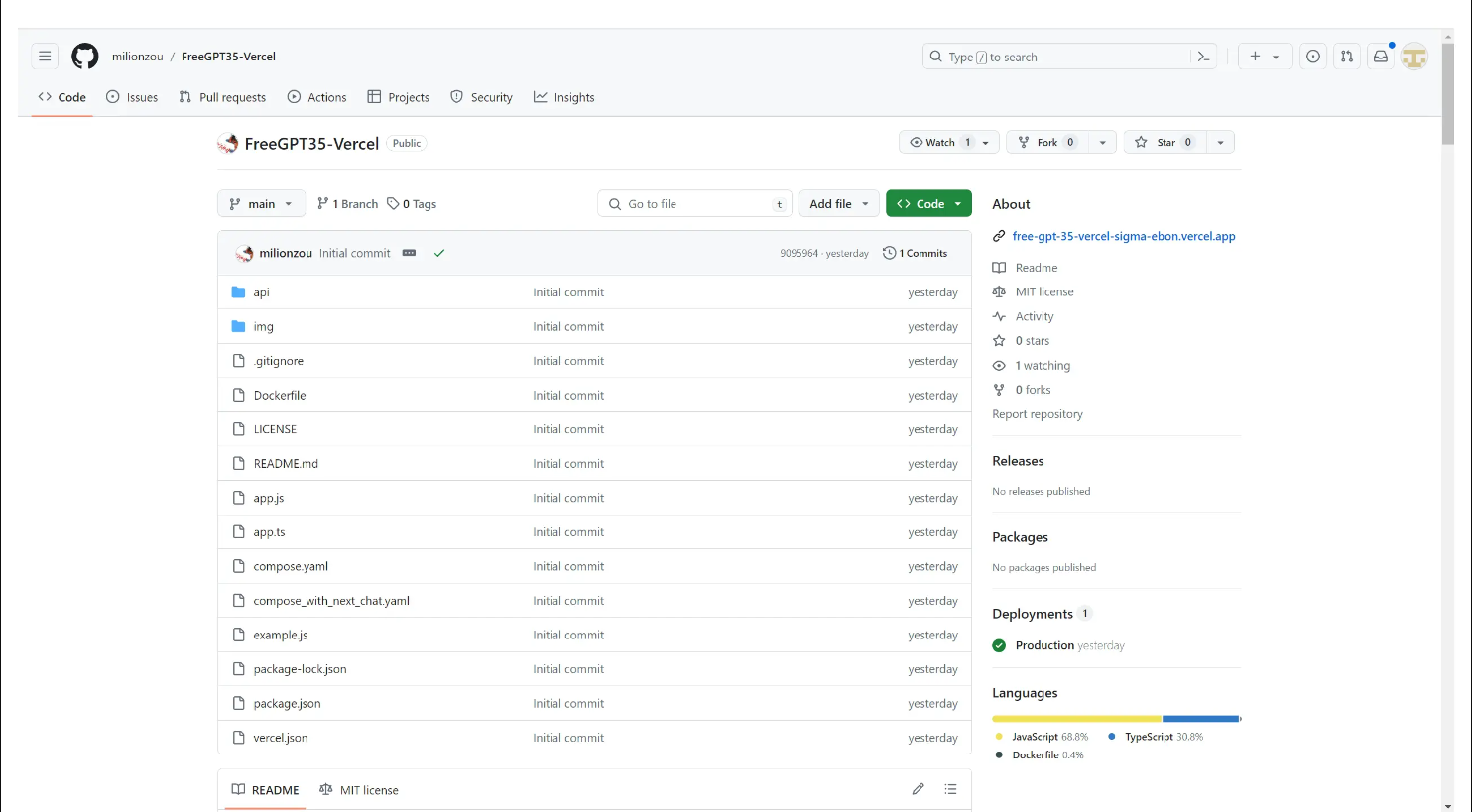Open the issues icon in header
The image size is (1472, 812).
[x=1313, y=57]
